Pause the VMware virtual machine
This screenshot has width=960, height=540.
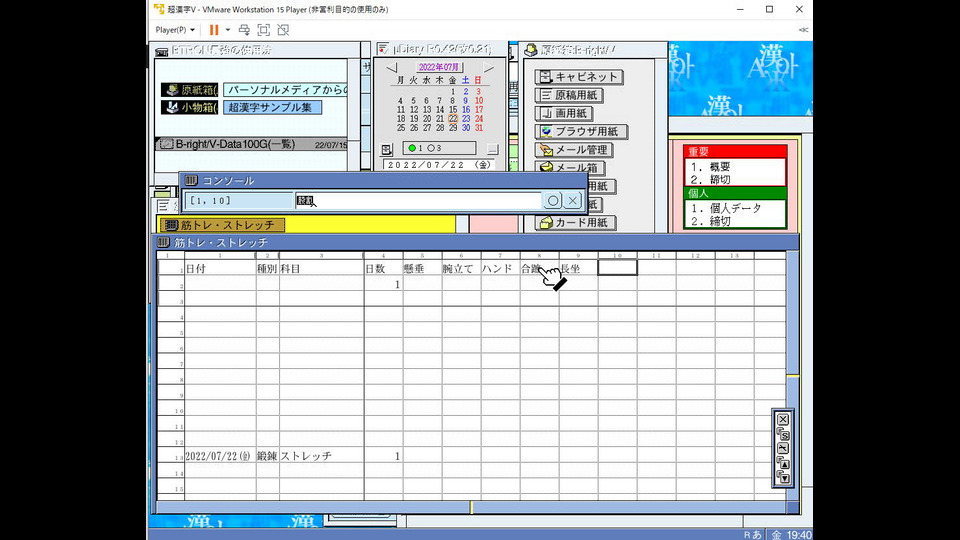[214, 29]
